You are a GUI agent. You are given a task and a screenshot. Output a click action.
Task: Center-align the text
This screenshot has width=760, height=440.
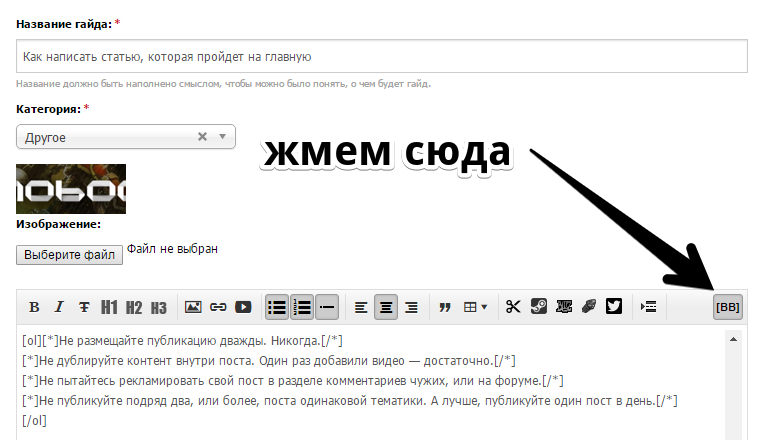click(386, 307)
